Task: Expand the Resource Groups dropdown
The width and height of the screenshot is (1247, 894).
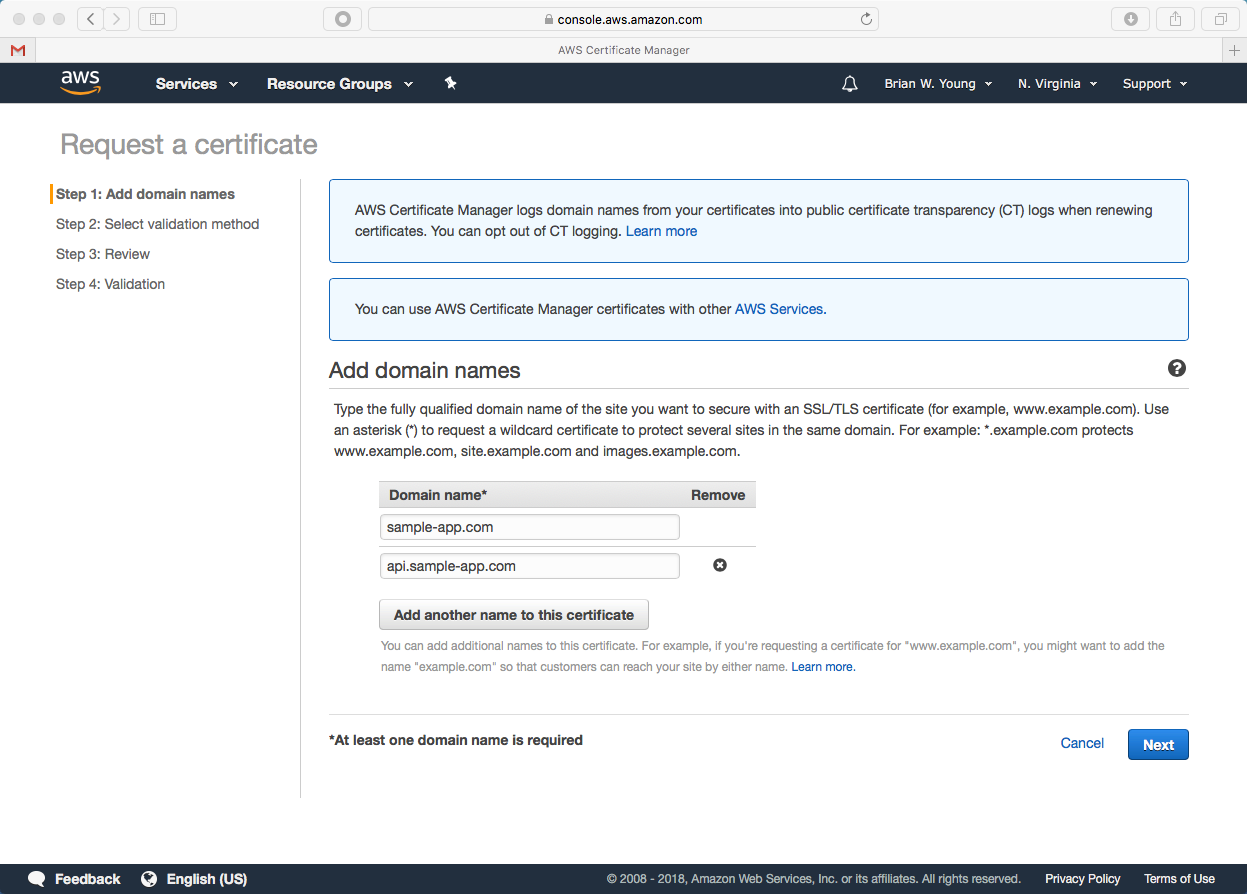Action: coord(339,84)
